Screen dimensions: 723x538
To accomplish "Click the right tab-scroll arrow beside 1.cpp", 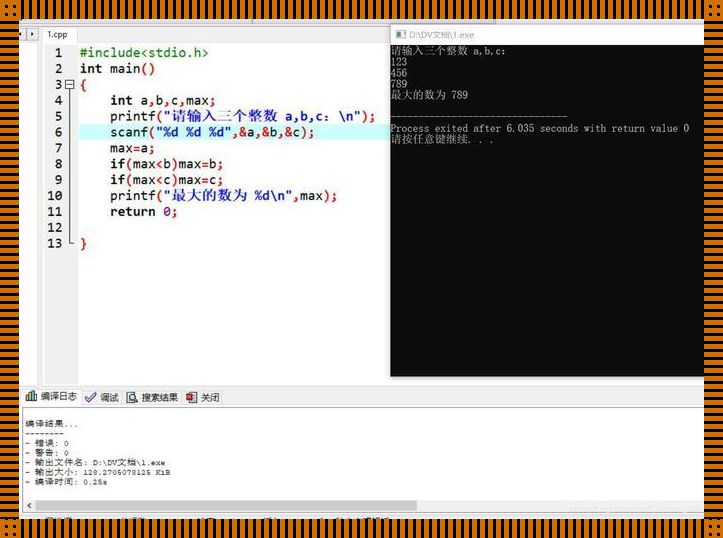I will [32, 34].
